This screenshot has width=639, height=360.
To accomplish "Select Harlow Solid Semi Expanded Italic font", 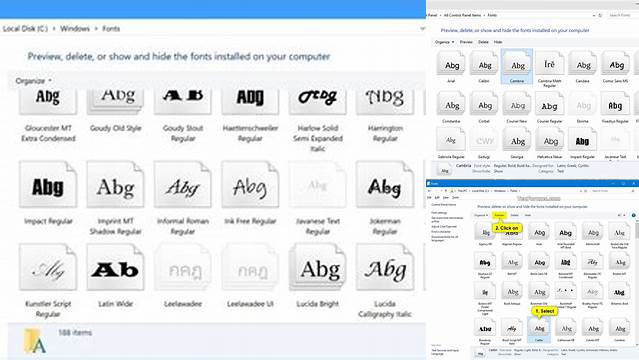I will coord(317,102).
